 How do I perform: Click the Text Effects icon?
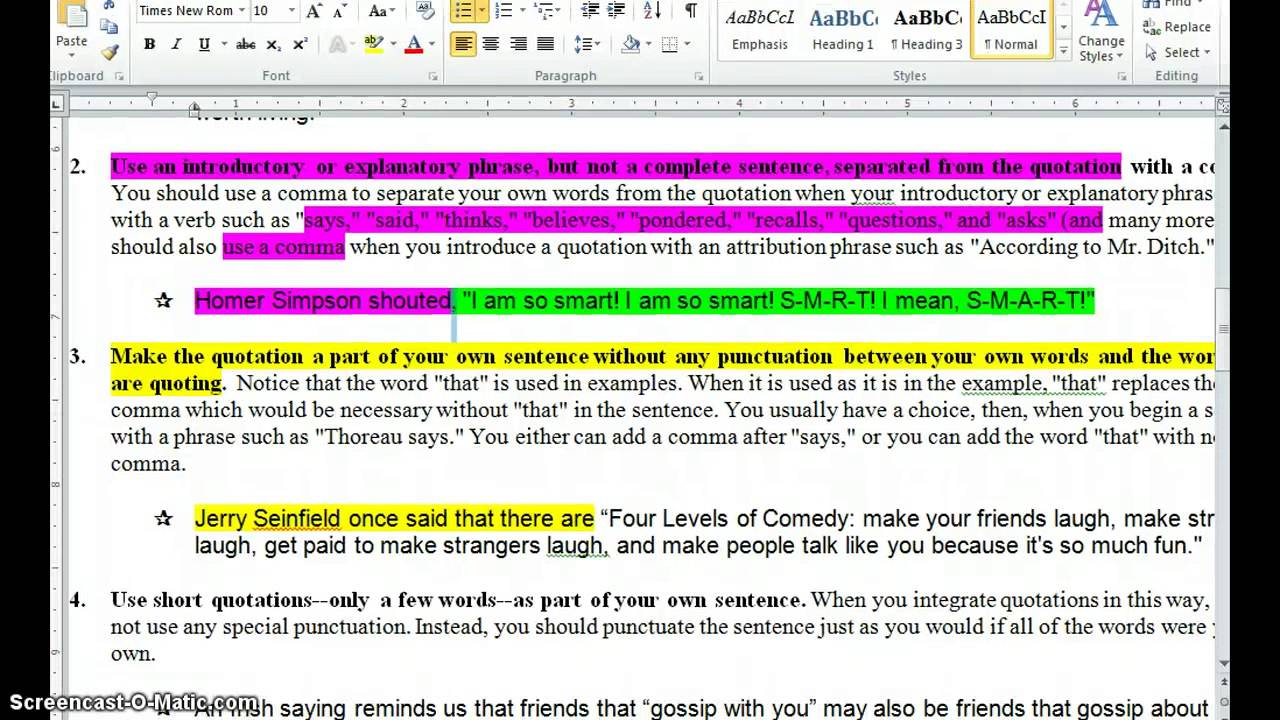(337, 44)
